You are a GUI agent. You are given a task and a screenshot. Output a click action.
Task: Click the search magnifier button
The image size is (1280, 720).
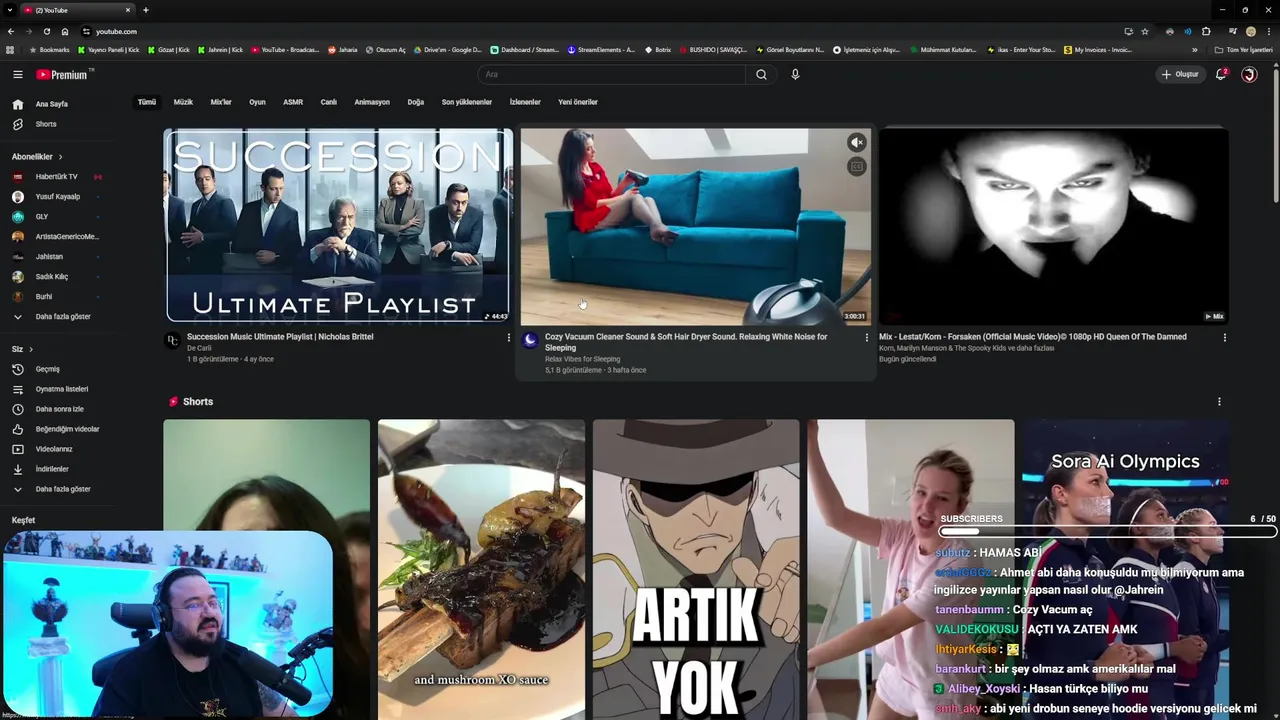pos(761,74)
